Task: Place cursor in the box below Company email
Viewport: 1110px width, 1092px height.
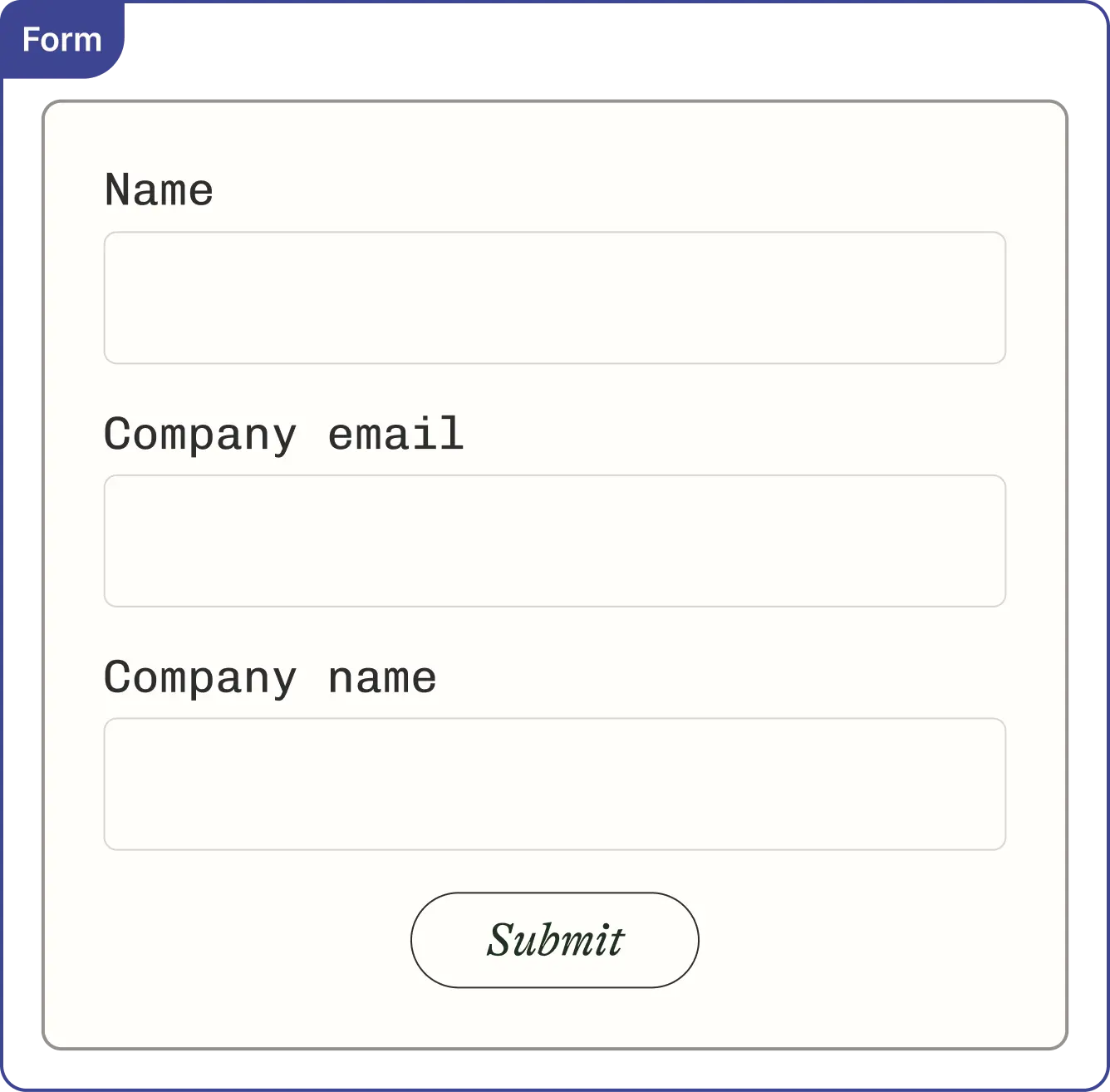Action: [x=555, y=541]
